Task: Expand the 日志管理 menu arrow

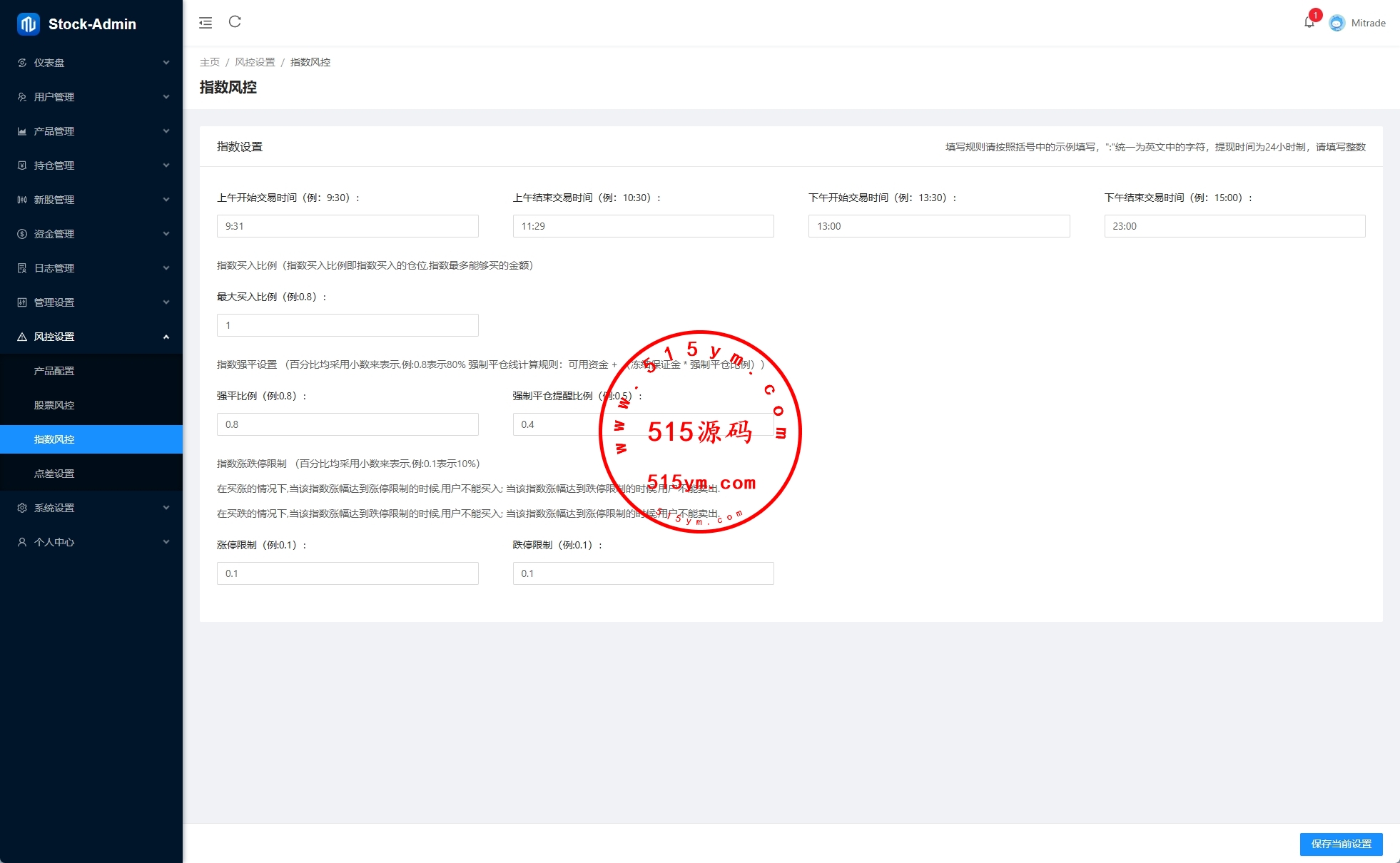Action: 166,268
